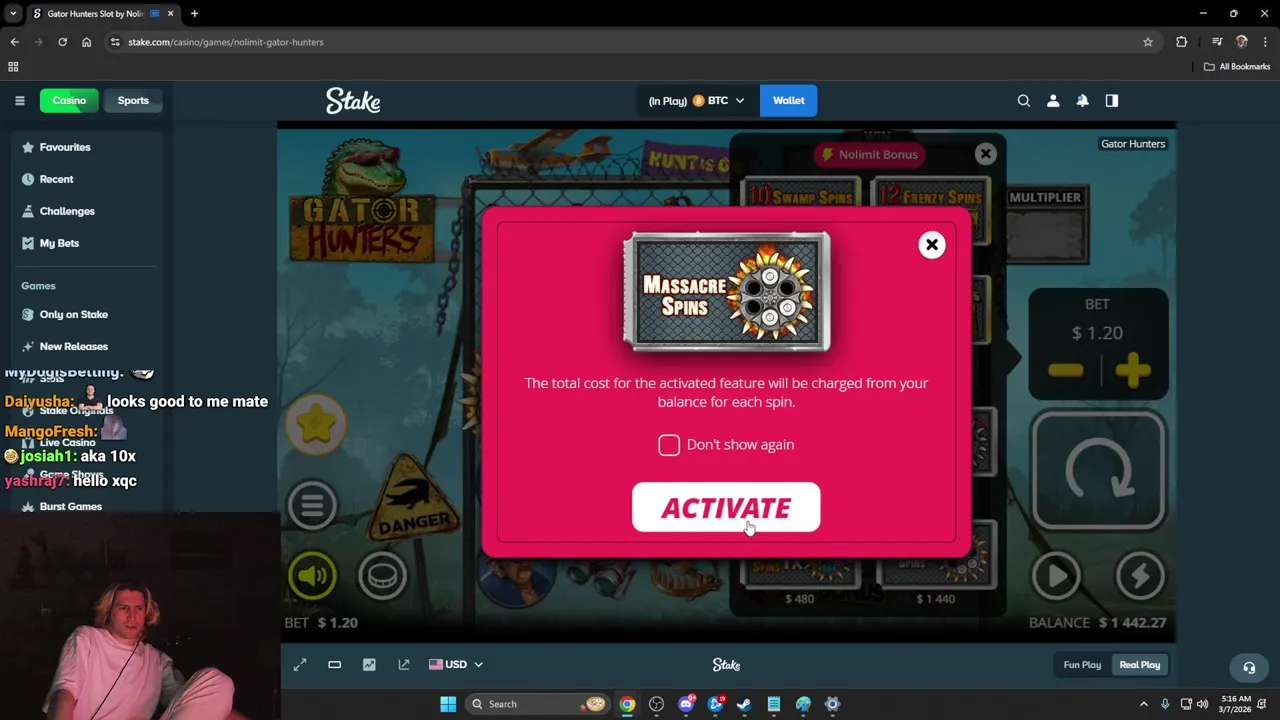Close the Nolimit Bonus panel
Image resolution: width=1280 pixels, height=720 pixels.
click(986, 153)
